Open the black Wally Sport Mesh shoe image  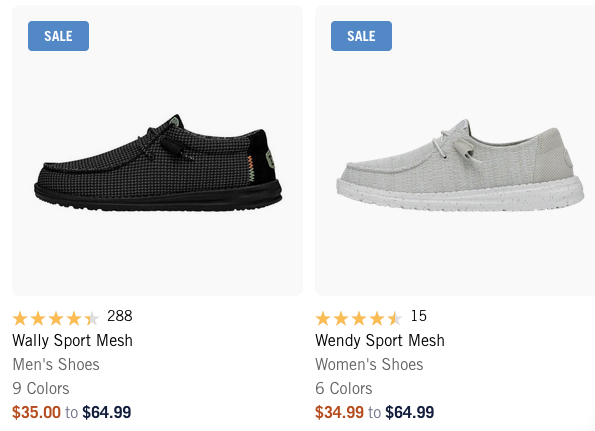pyautogui.click(x=158, y=163)
